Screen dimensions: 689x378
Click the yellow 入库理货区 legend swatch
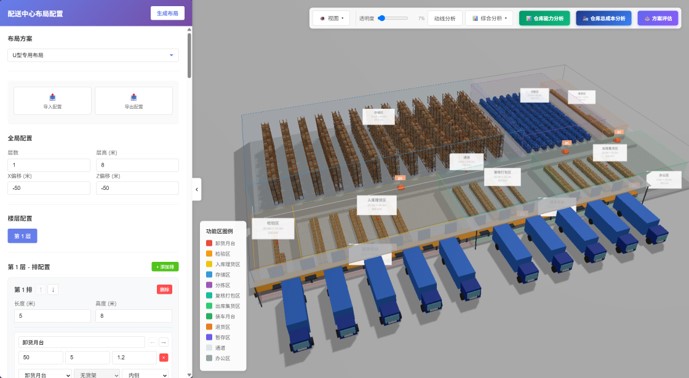209,264
